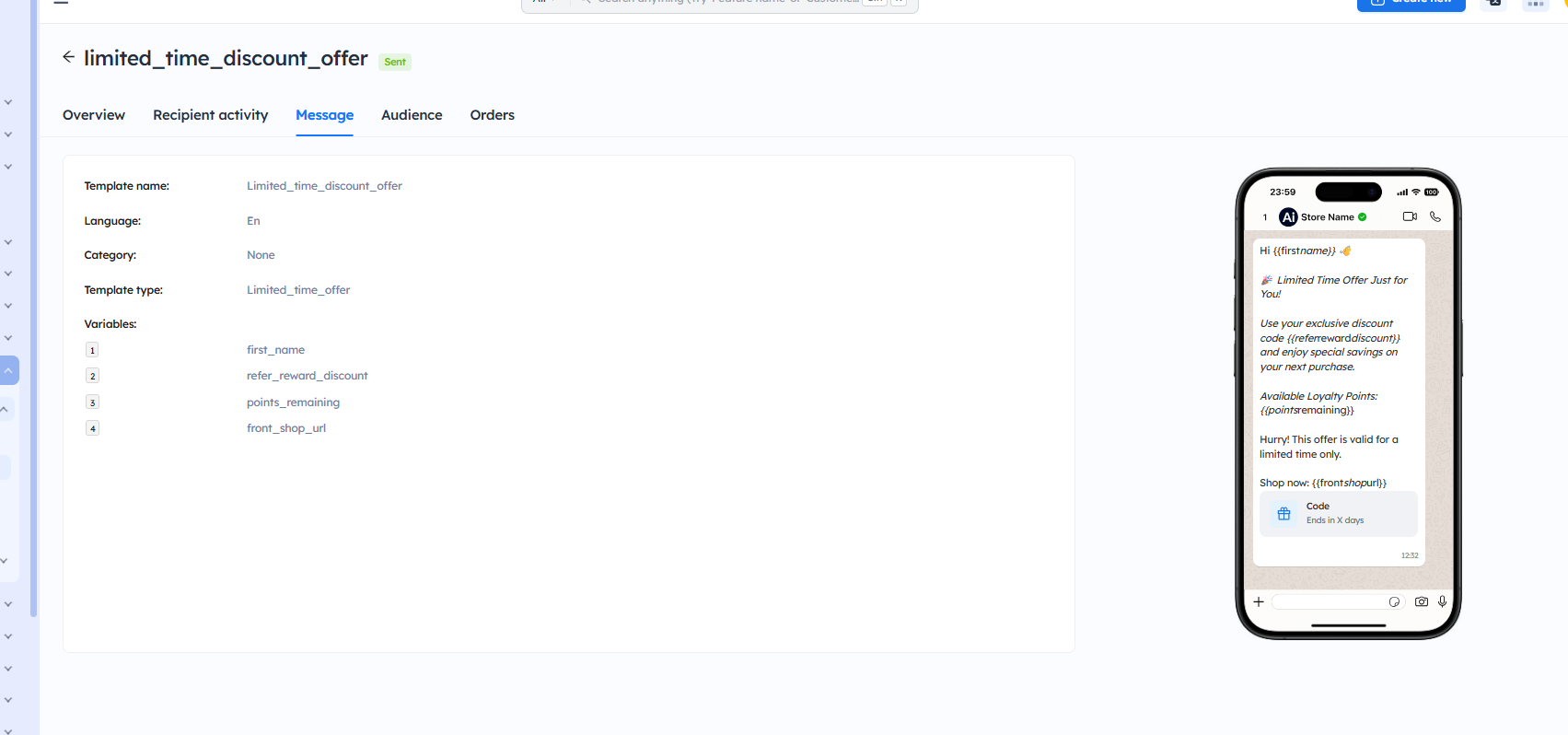
Task: Click the Ai store avatar in preview
Action: [1288, 217]
